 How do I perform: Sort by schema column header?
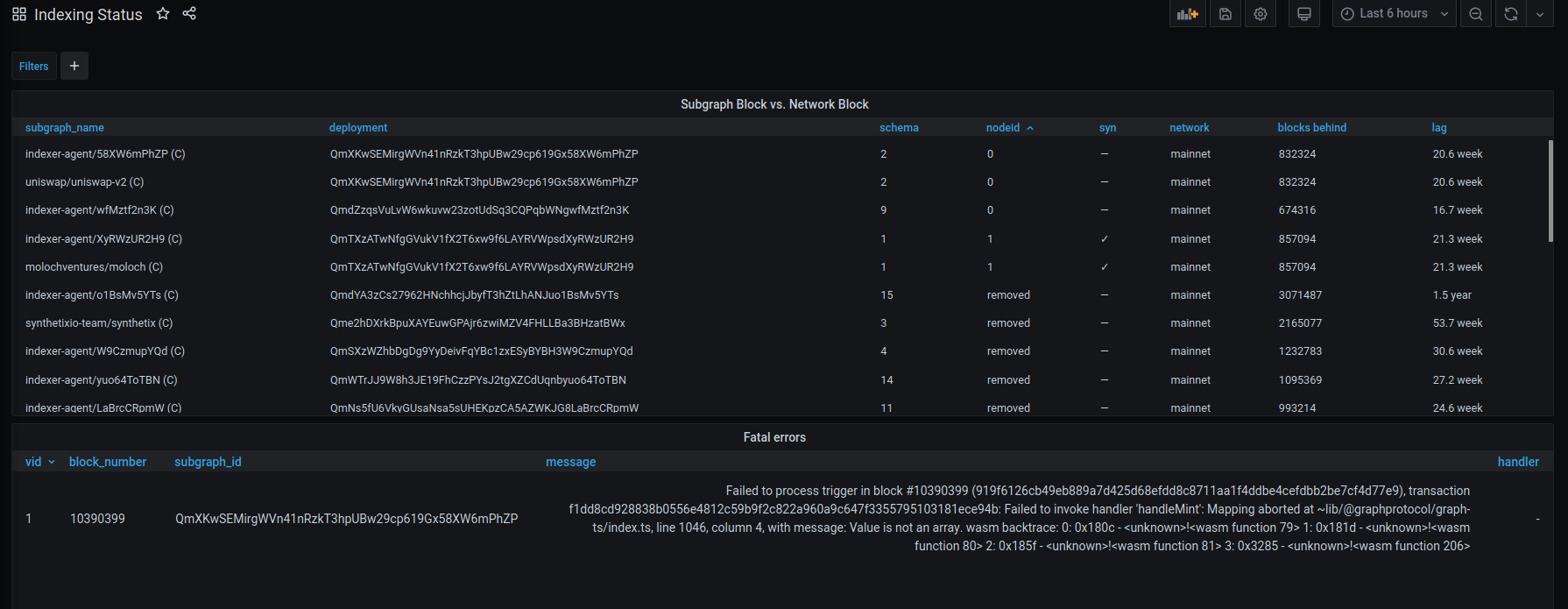899,128
